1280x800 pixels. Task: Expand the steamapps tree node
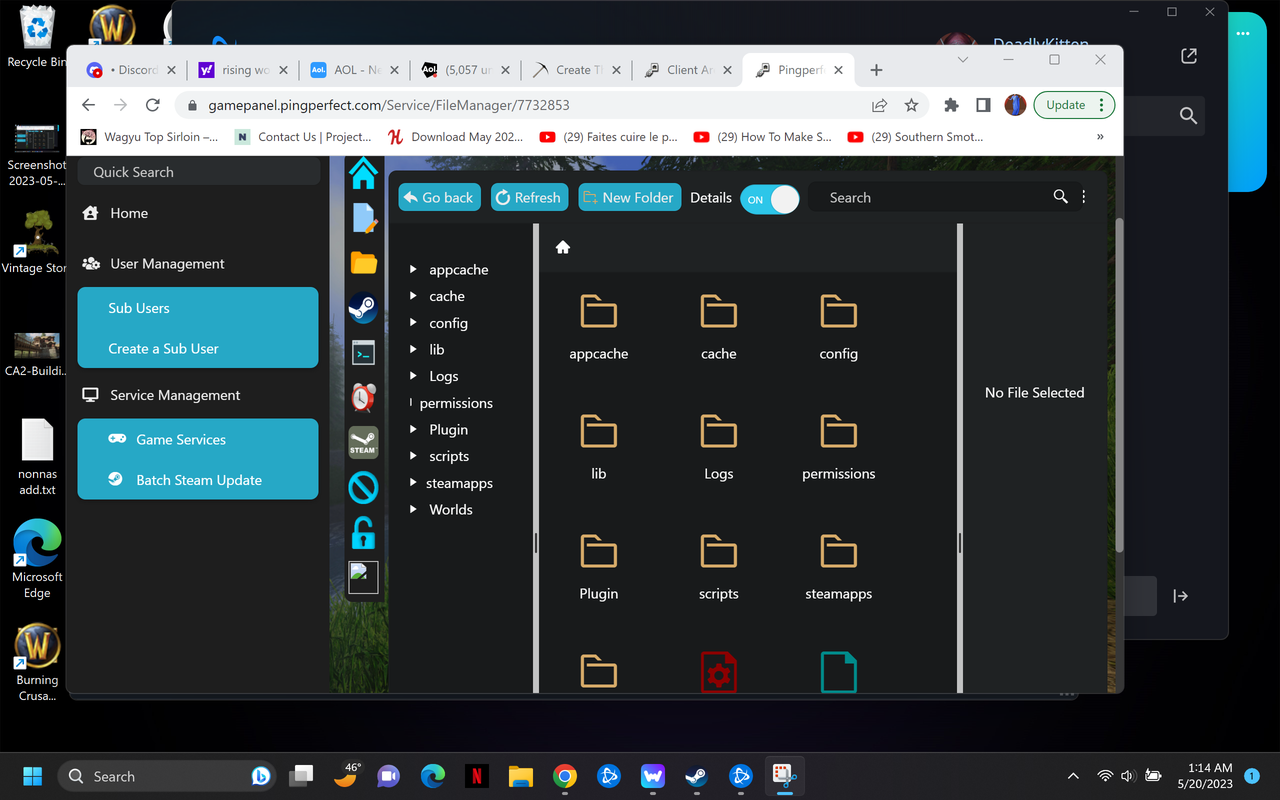point(413,483)
